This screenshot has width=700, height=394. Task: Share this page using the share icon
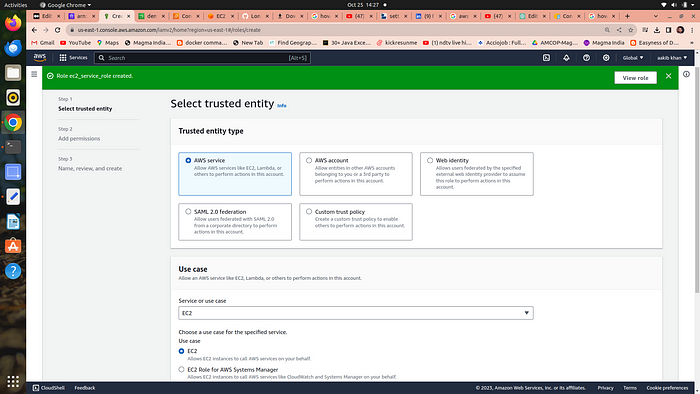619,30
